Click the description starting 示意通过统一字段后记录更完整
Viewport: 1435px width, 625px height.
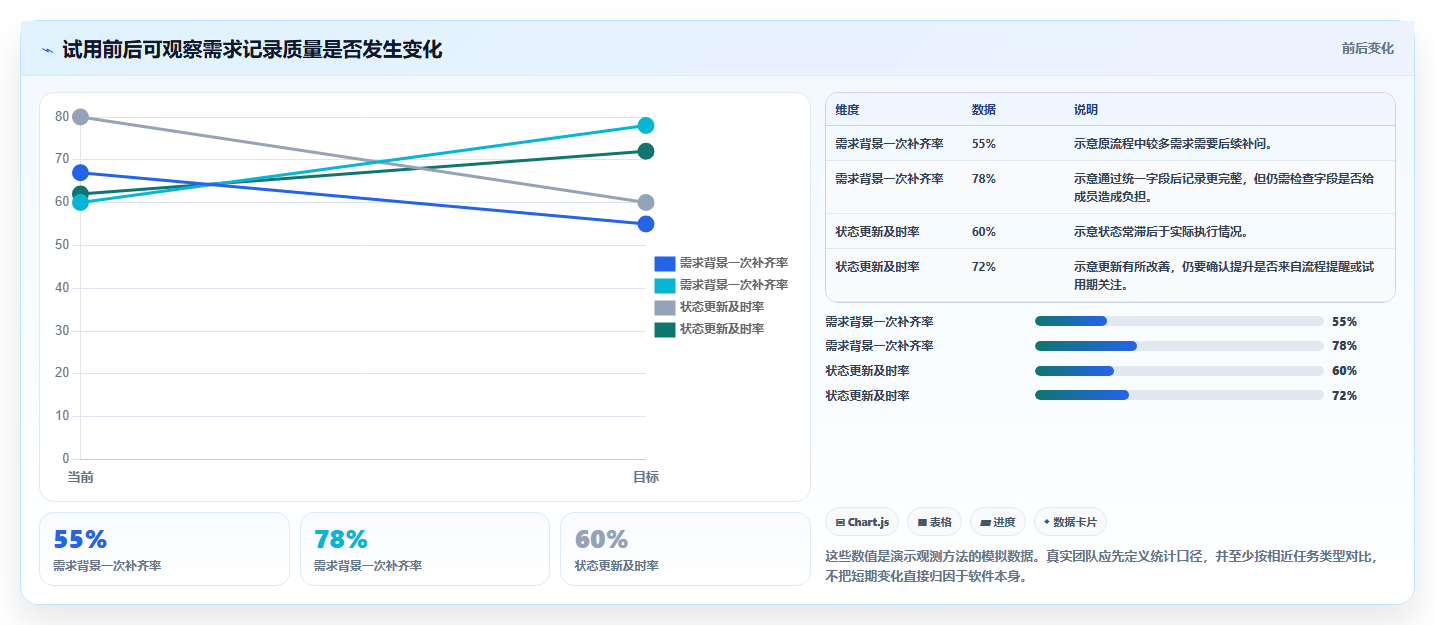click(x=1224, y=187)
